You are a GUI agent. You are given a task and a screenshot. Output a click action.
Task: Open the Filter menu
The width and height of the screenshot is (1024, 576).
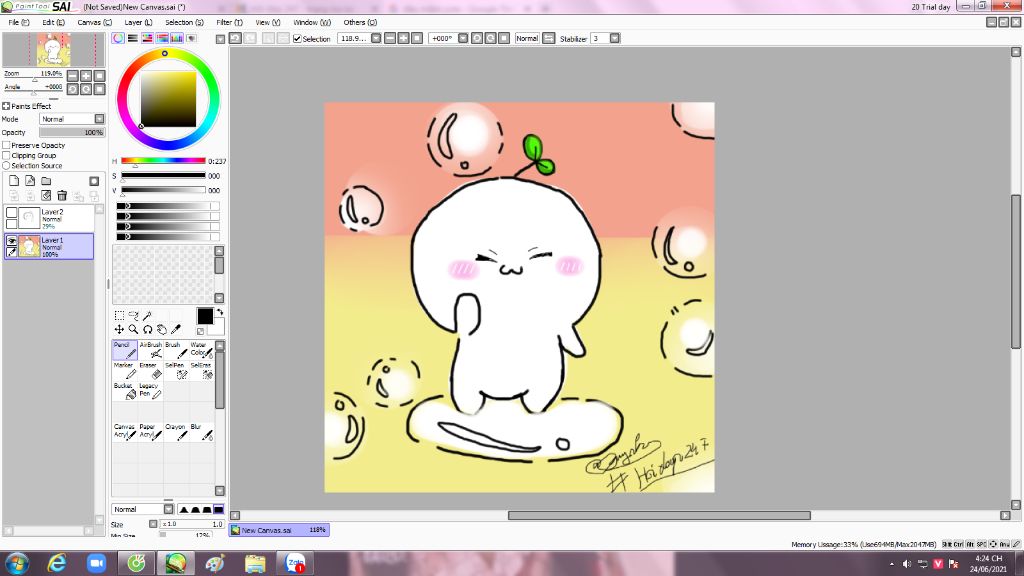229,22
